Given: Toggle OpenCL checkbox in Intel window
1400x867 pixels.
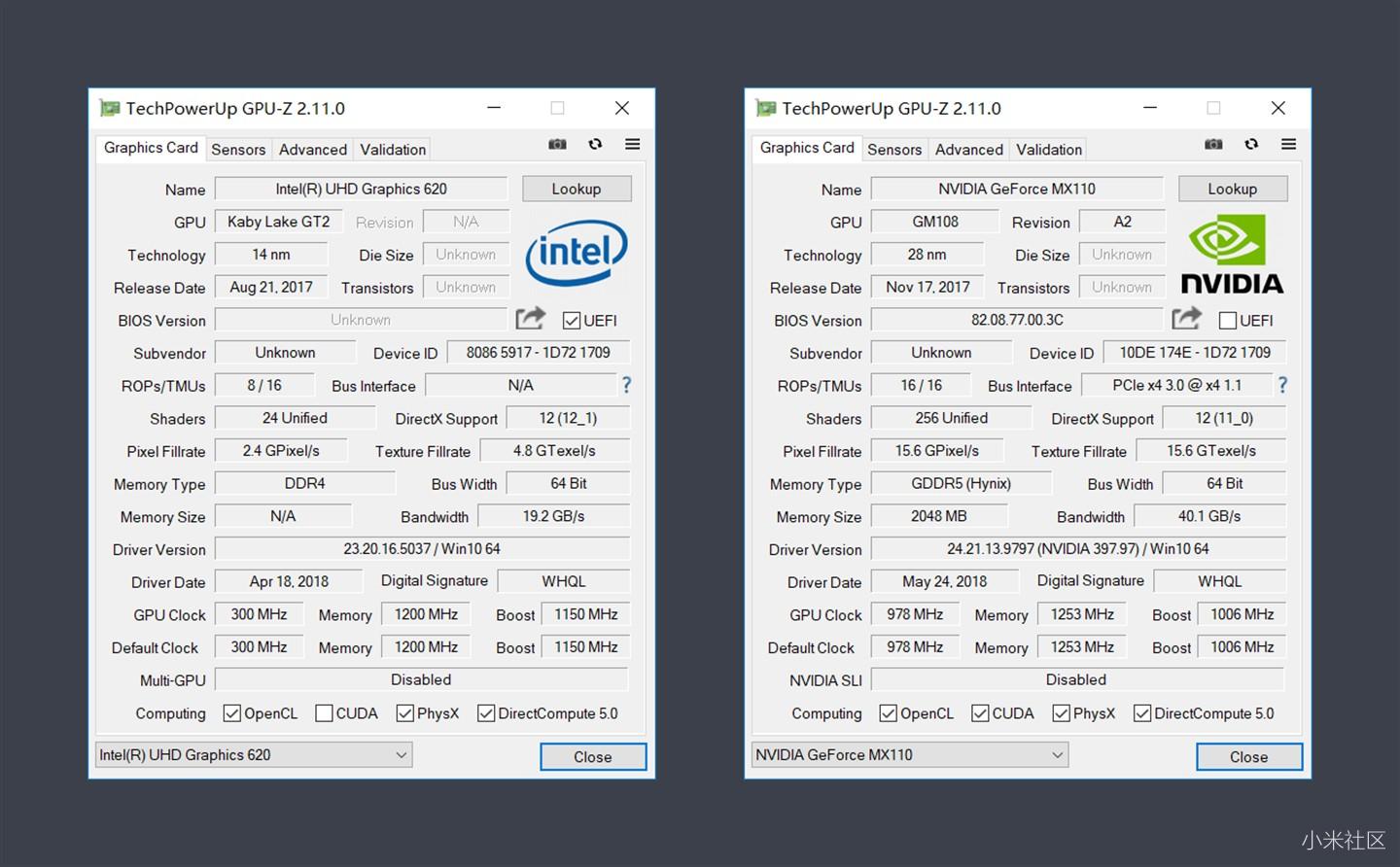Looking at the screenshot, I should click(x=231, y=713).
